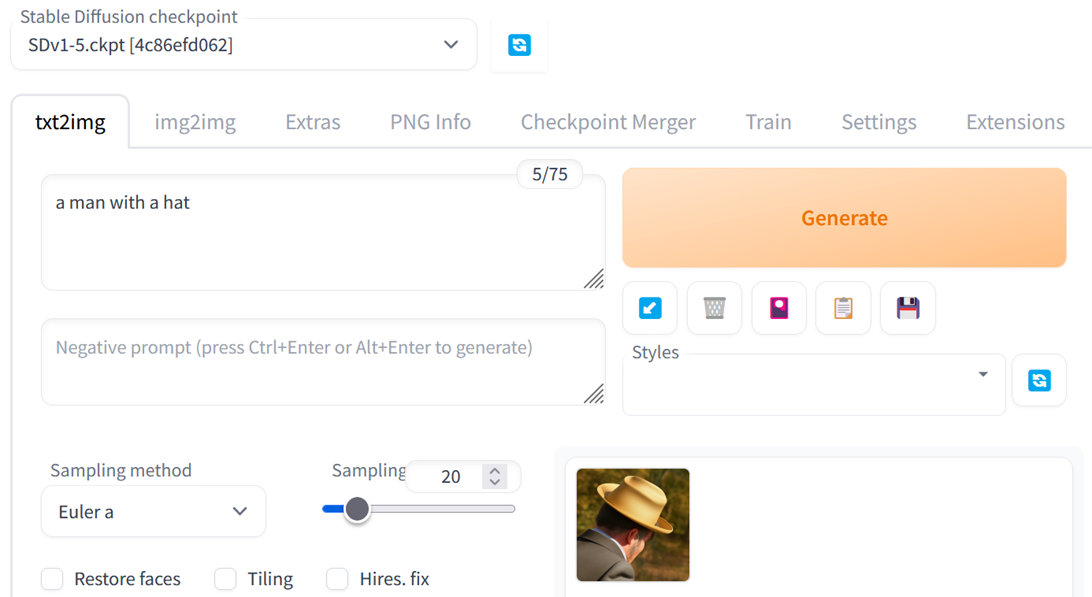Image resolution: width=1092 pixels, height=597 pixels.
Task: Save style using floppy disk icon
Action: tap(908, 308)
